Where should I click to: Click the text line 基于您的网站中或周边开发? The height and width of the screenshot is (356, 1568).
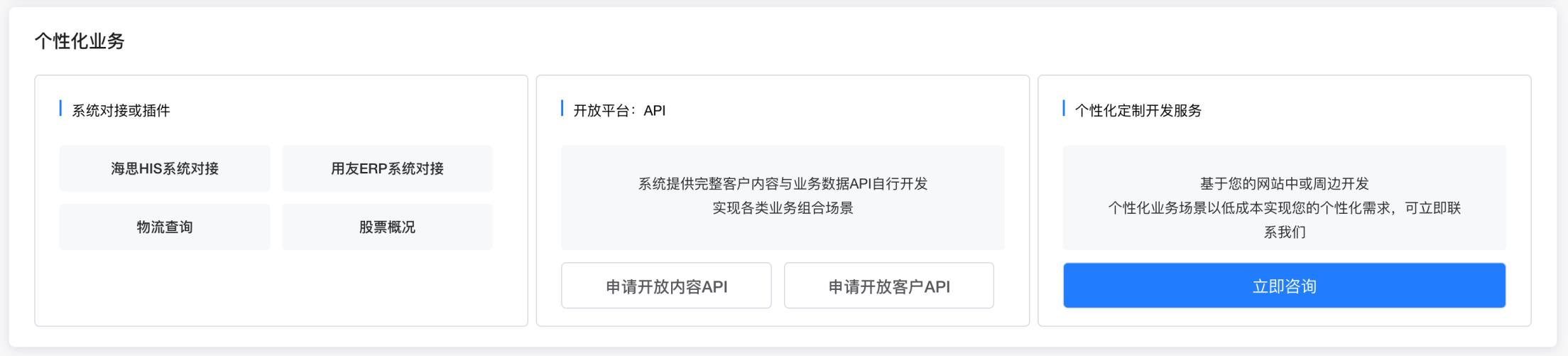tap(1284, 184)
